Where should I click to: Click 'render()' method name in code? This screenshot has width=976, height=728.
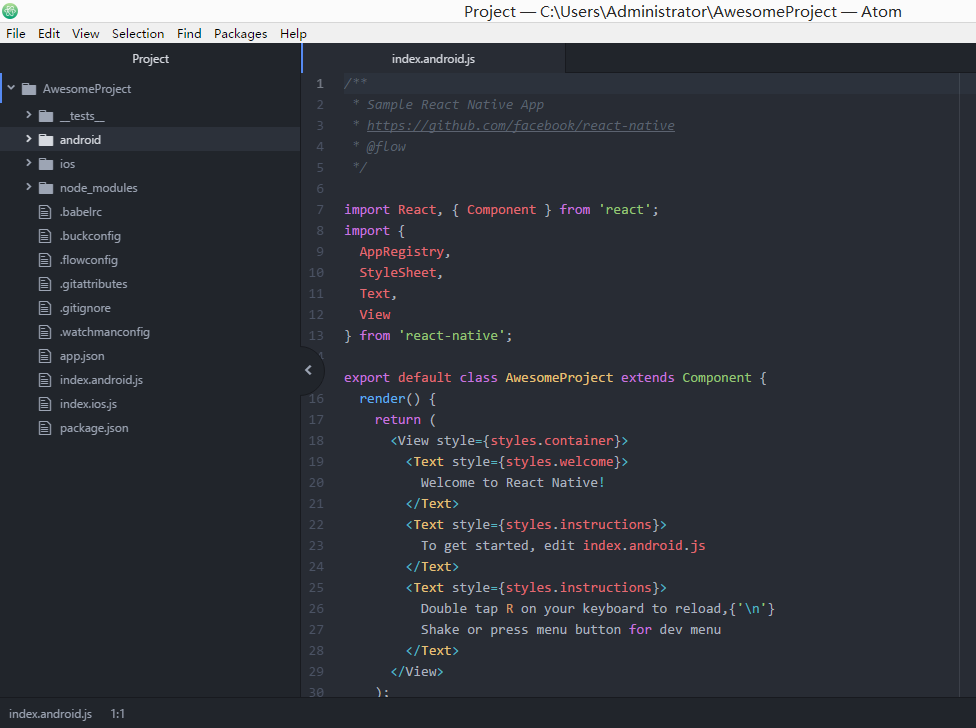tap(382, 399)
